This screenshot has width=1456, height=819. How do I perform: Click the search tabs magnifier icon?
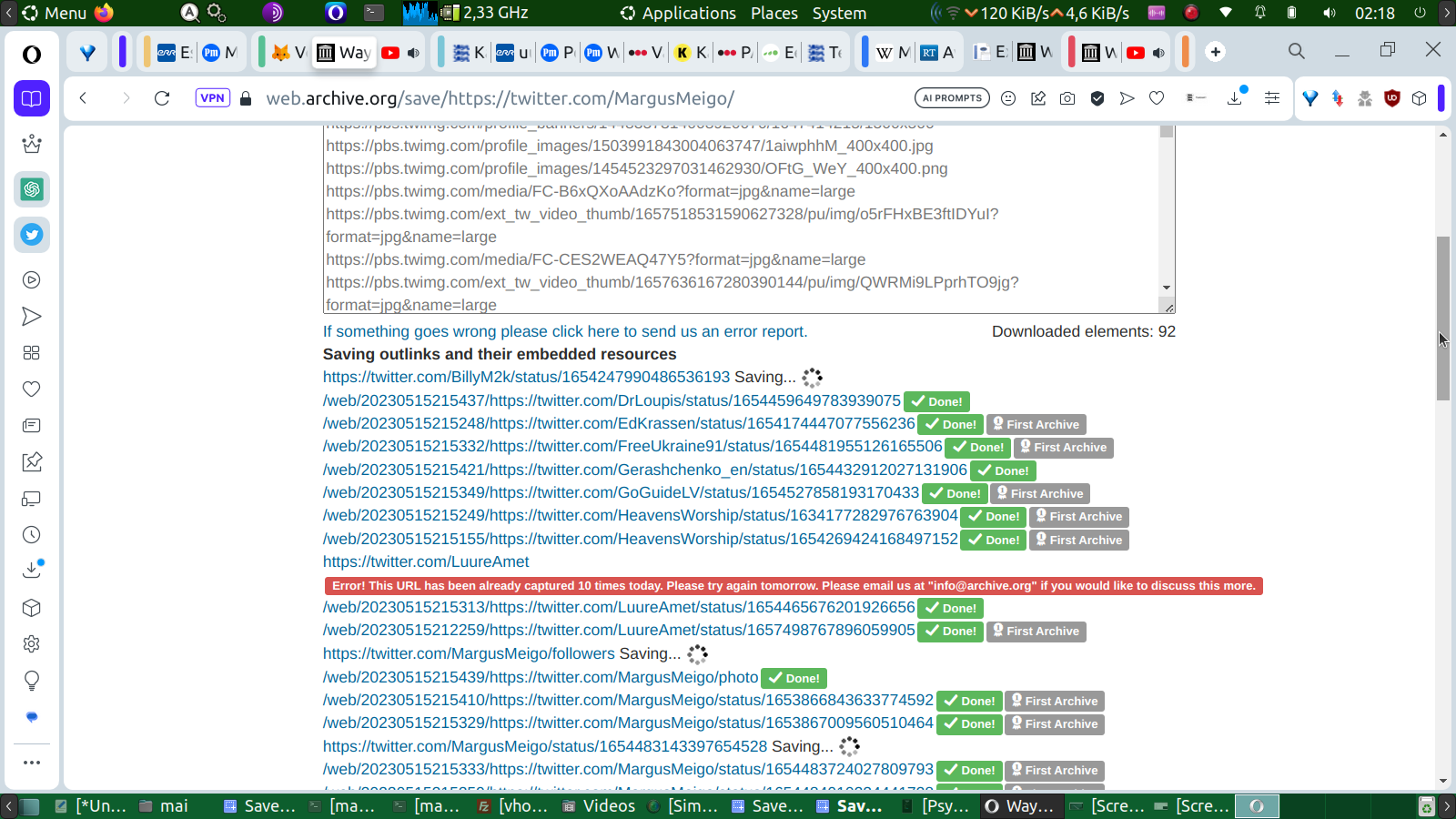1297,52
